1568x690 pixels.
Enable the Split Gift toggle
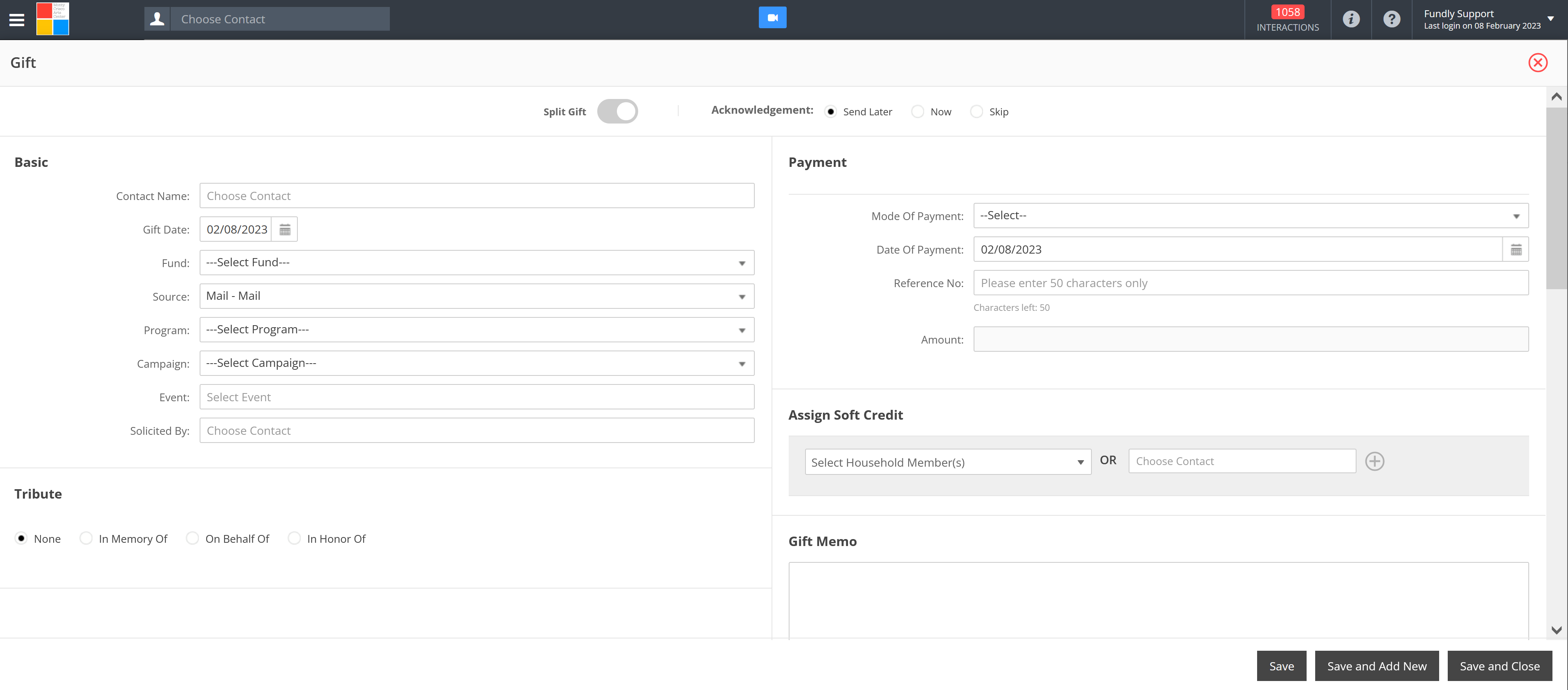click(617, 111)
